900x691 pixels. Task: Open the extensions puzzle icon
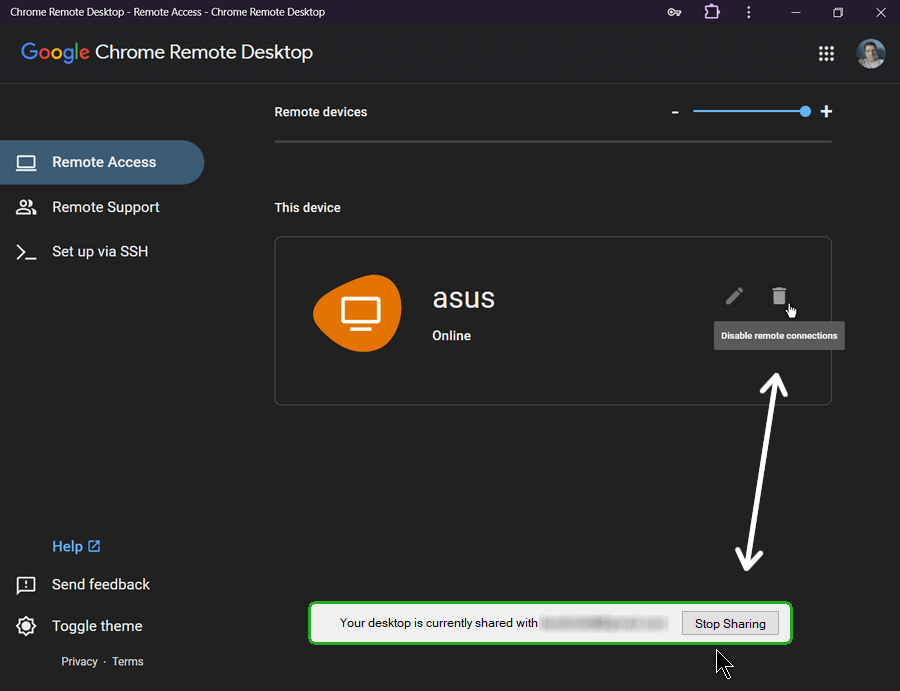712,12
